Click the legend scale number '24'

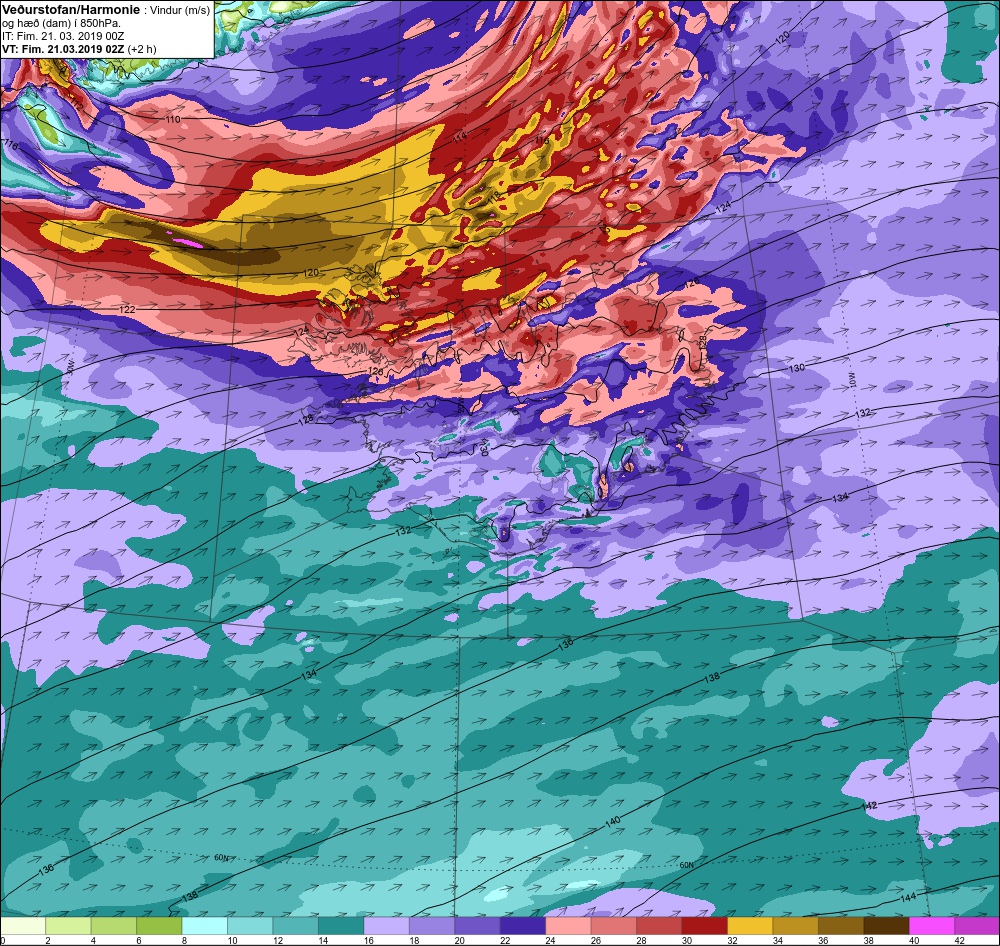point(550,940)
